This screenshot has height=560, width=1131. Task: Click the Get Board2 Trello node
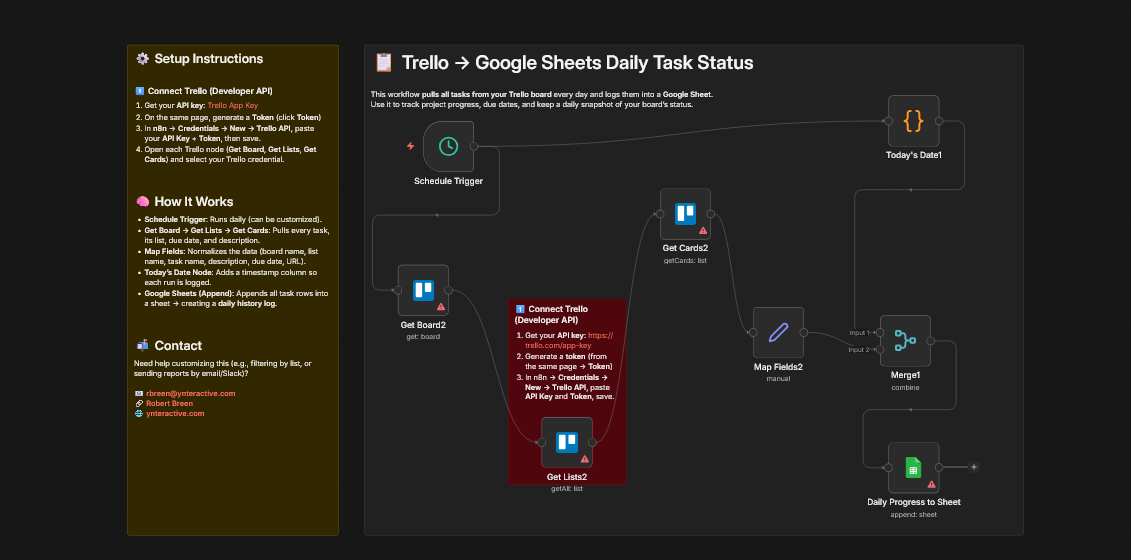click(423, 290)
